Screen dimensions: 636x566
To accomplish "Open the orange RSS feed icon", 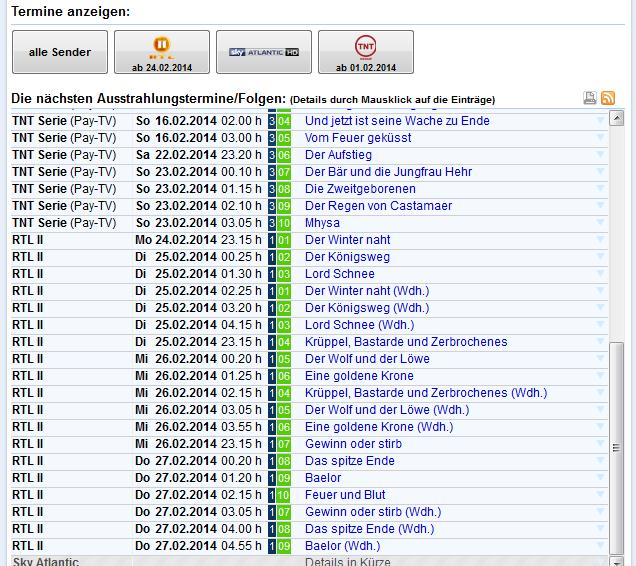I will pos(607,98).
